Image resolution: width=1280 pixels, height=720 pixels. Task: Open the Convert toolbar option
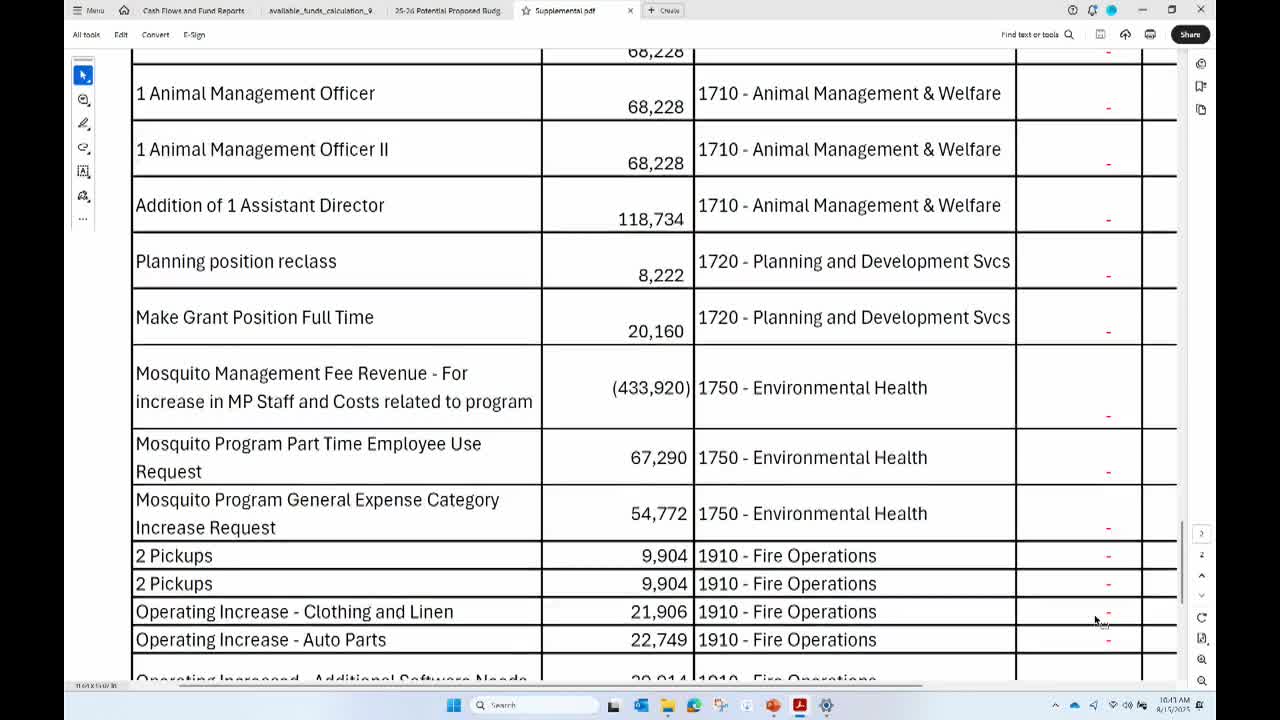click(155, 35)
